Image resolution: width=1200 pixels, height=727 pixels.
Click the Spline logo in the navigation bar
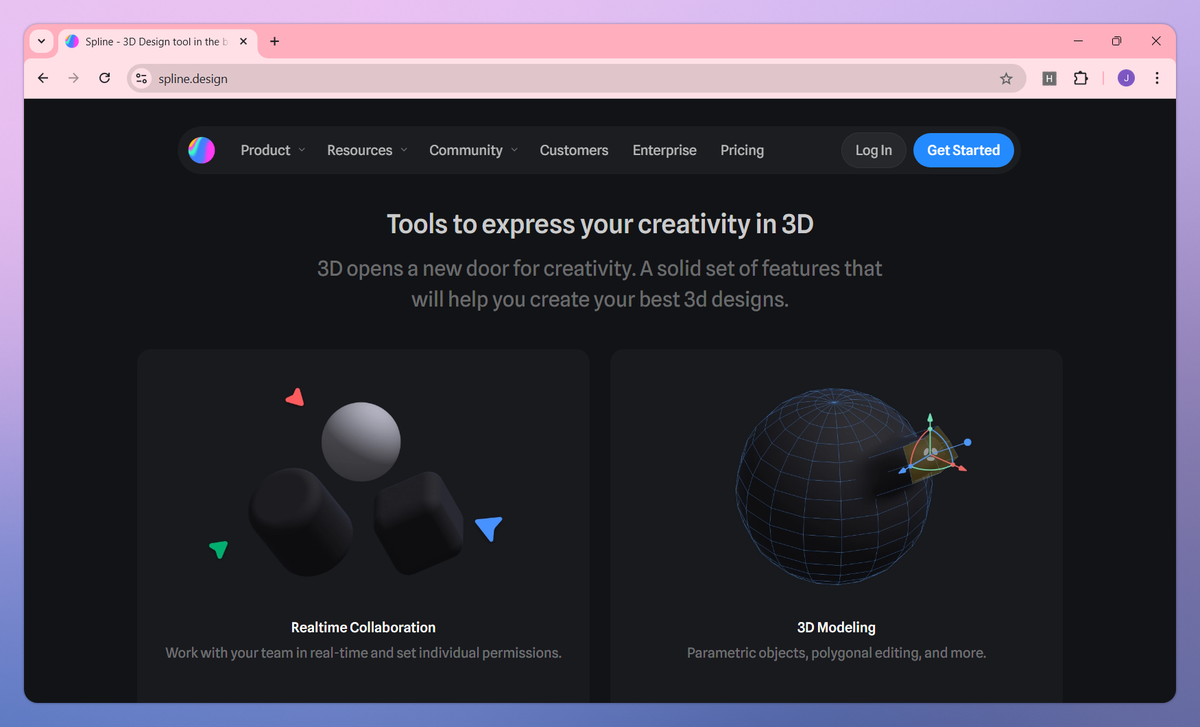pyautogui.click(x=200, y=150)
